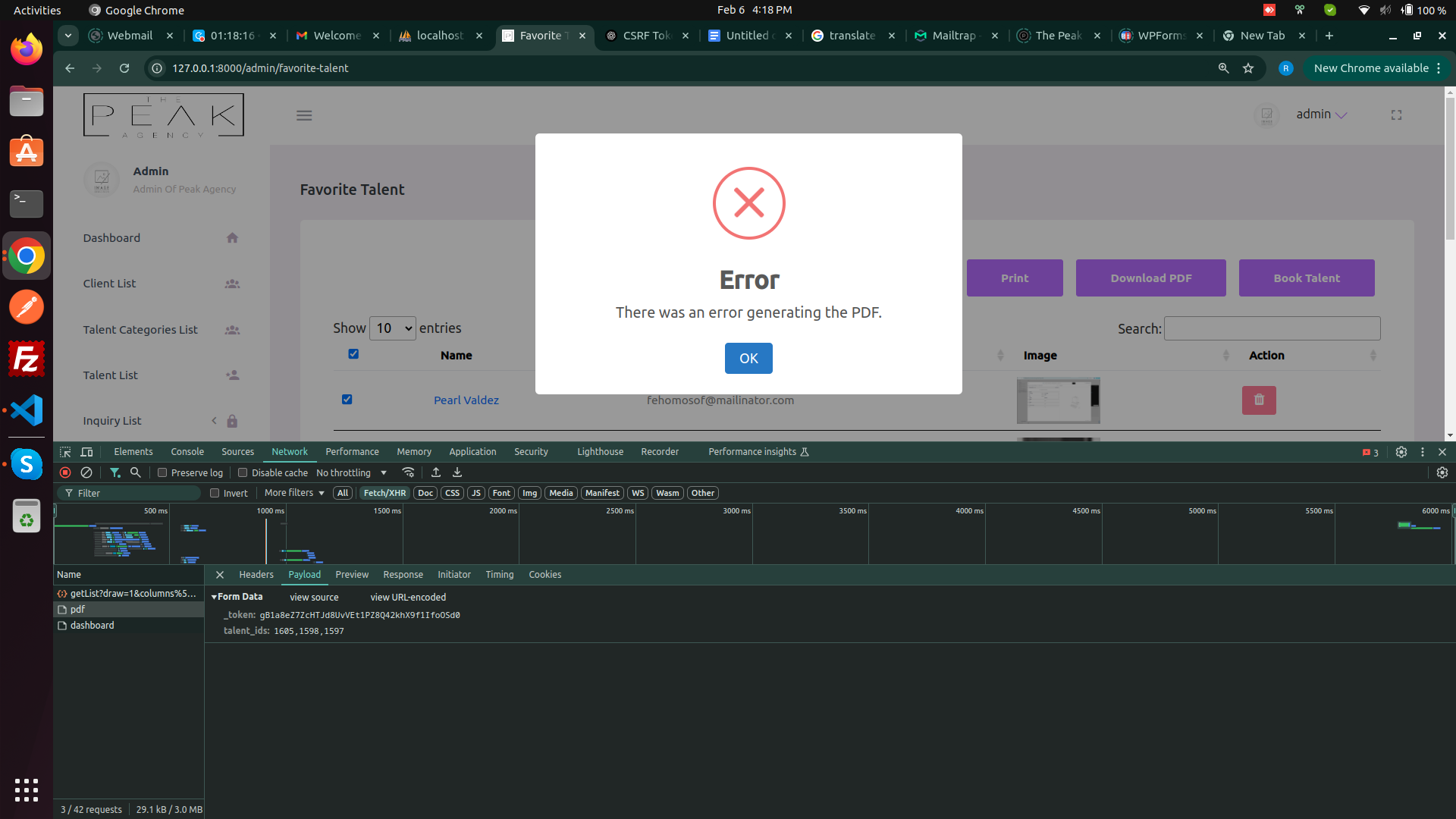
Task: Open the Response tab of request
Action: 403,575
